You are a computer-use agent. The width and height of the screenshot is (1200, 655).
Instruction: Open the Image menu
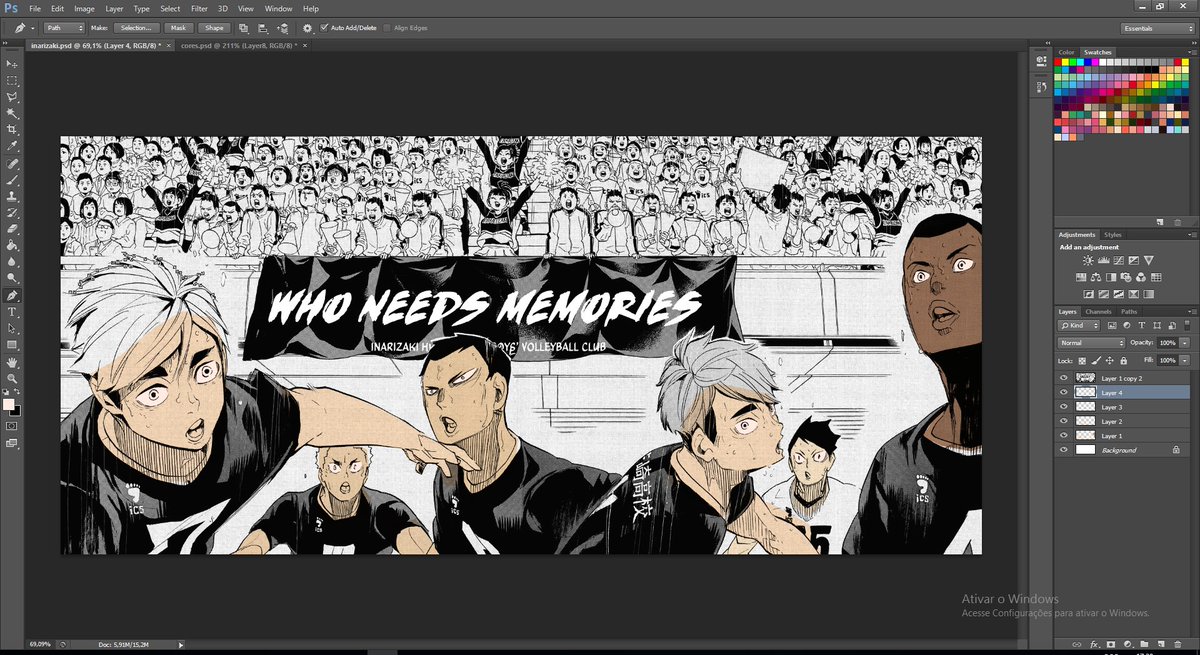tap(84, 8)
